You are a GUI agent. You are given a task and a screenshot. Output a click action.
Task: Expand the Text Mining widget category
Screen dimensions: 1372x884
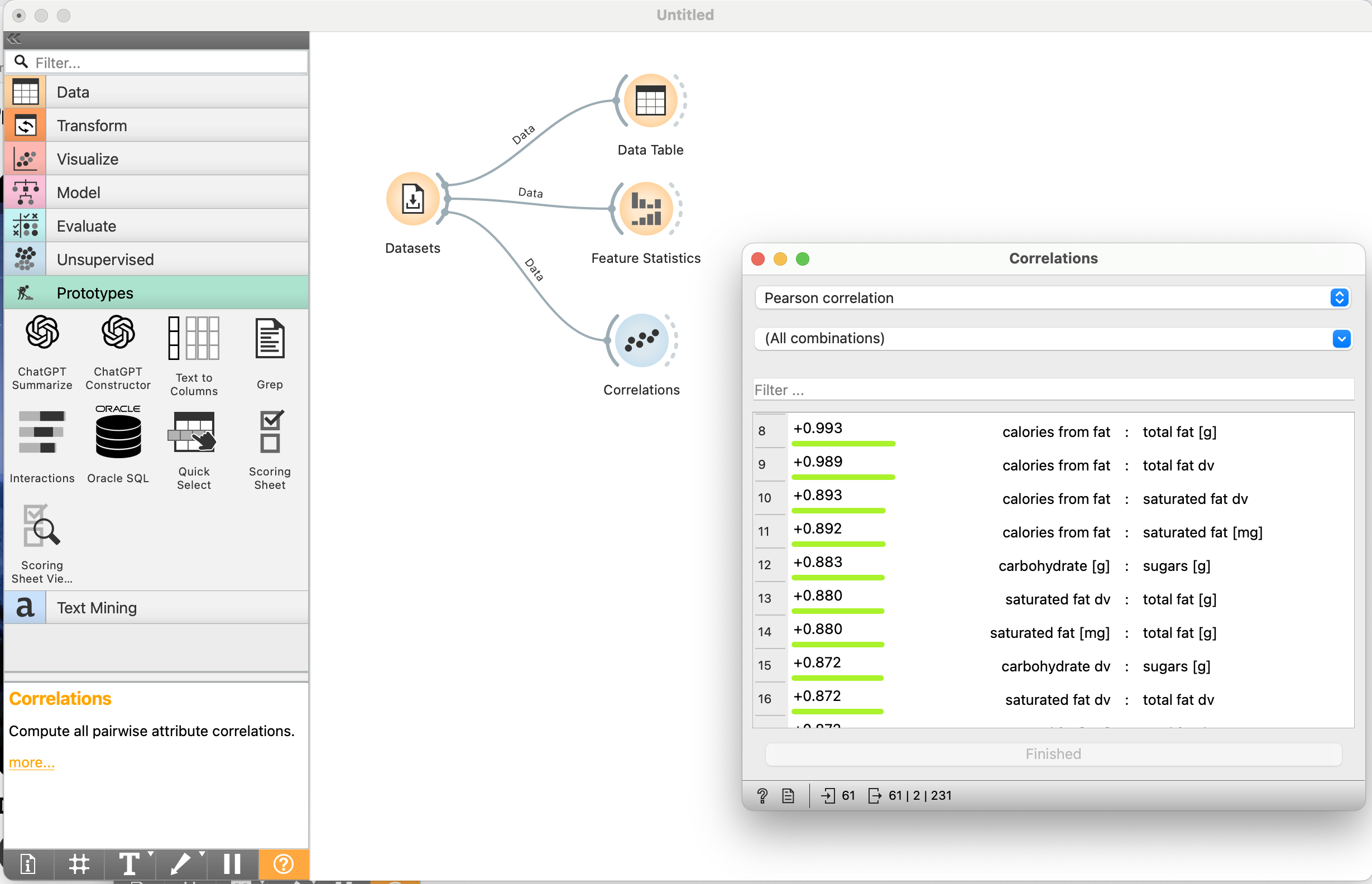pos(156,608)
